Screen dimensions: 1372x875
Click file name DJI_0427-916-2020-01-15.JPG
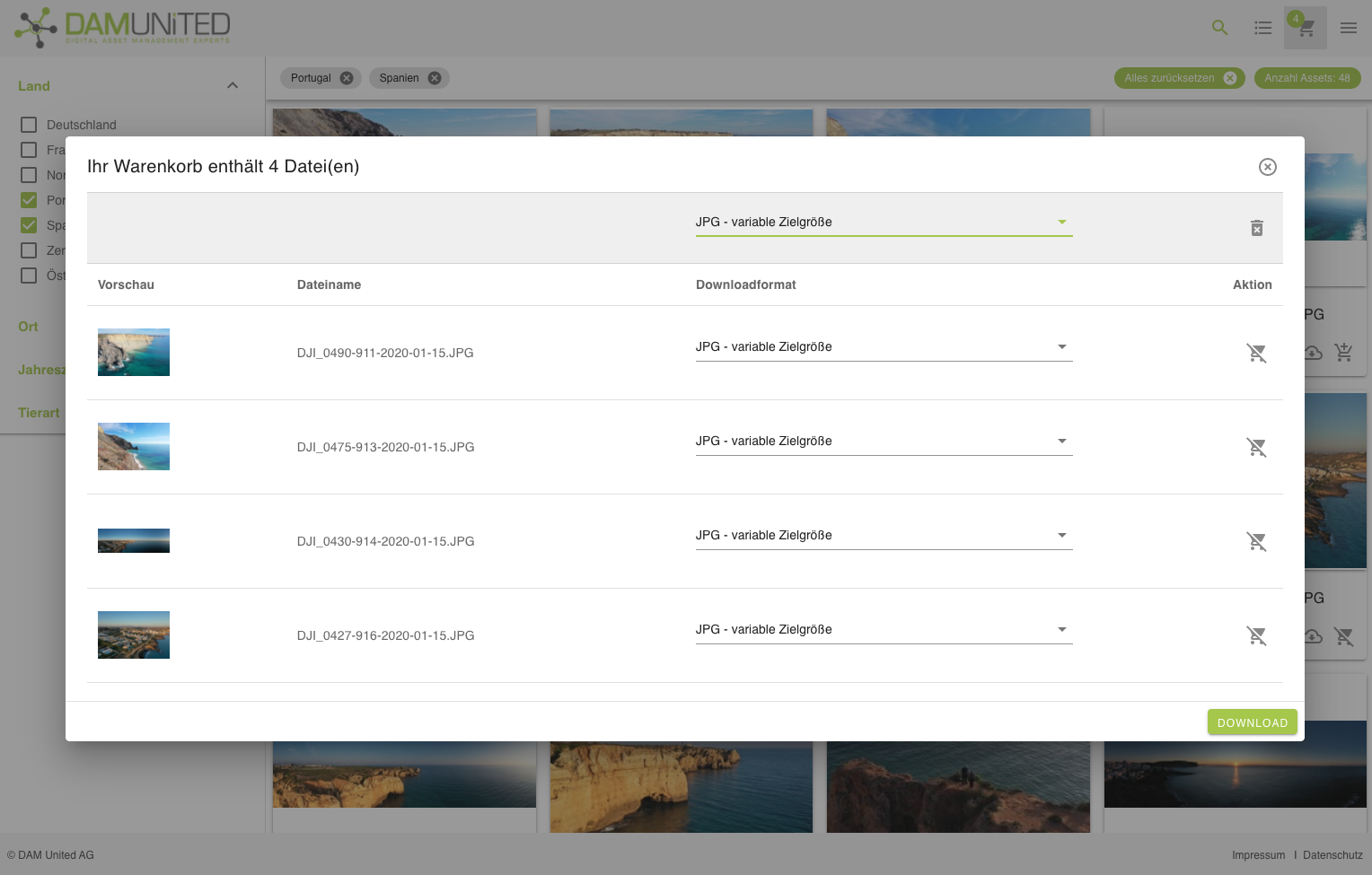tap(385, 635)
